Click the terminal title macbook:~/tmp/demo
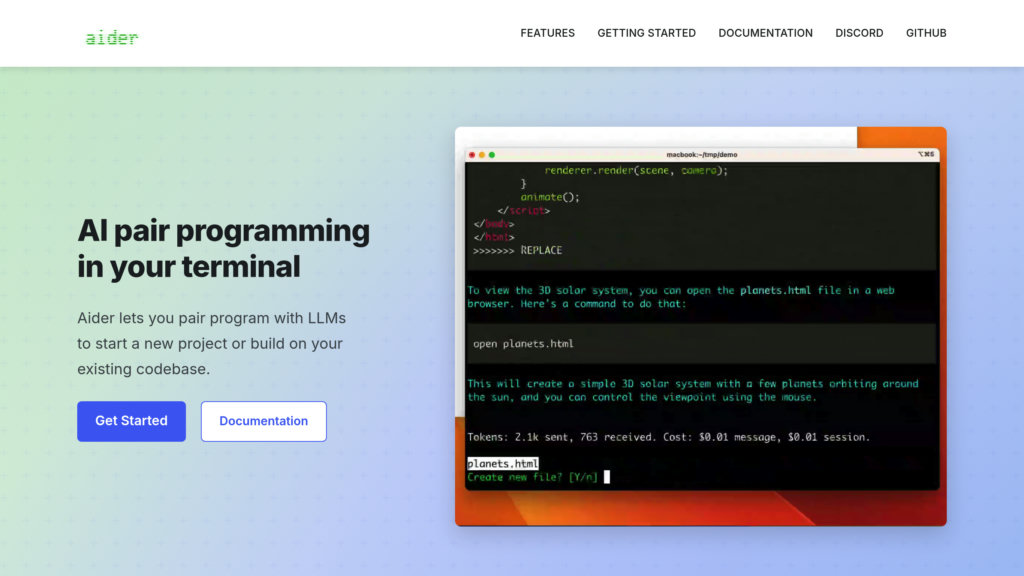 coord(701,155)
